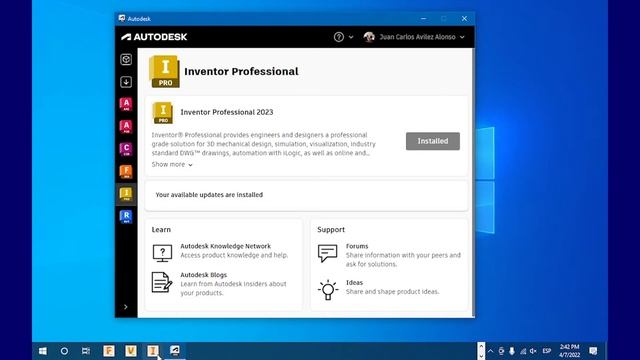This screenshot has width=640, height=360.
Task: Click the muted volume tray icon
Action: point(533,351)
